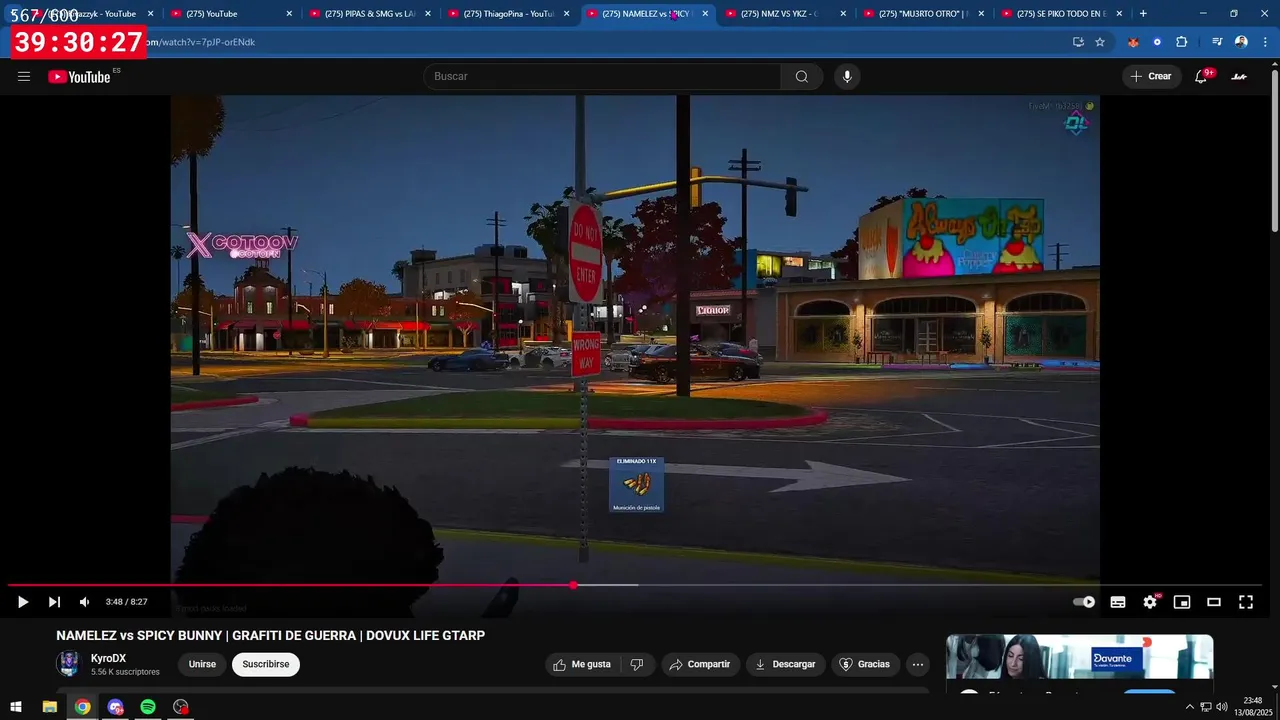Toggle autoplay switch in player

[1084, 602]
